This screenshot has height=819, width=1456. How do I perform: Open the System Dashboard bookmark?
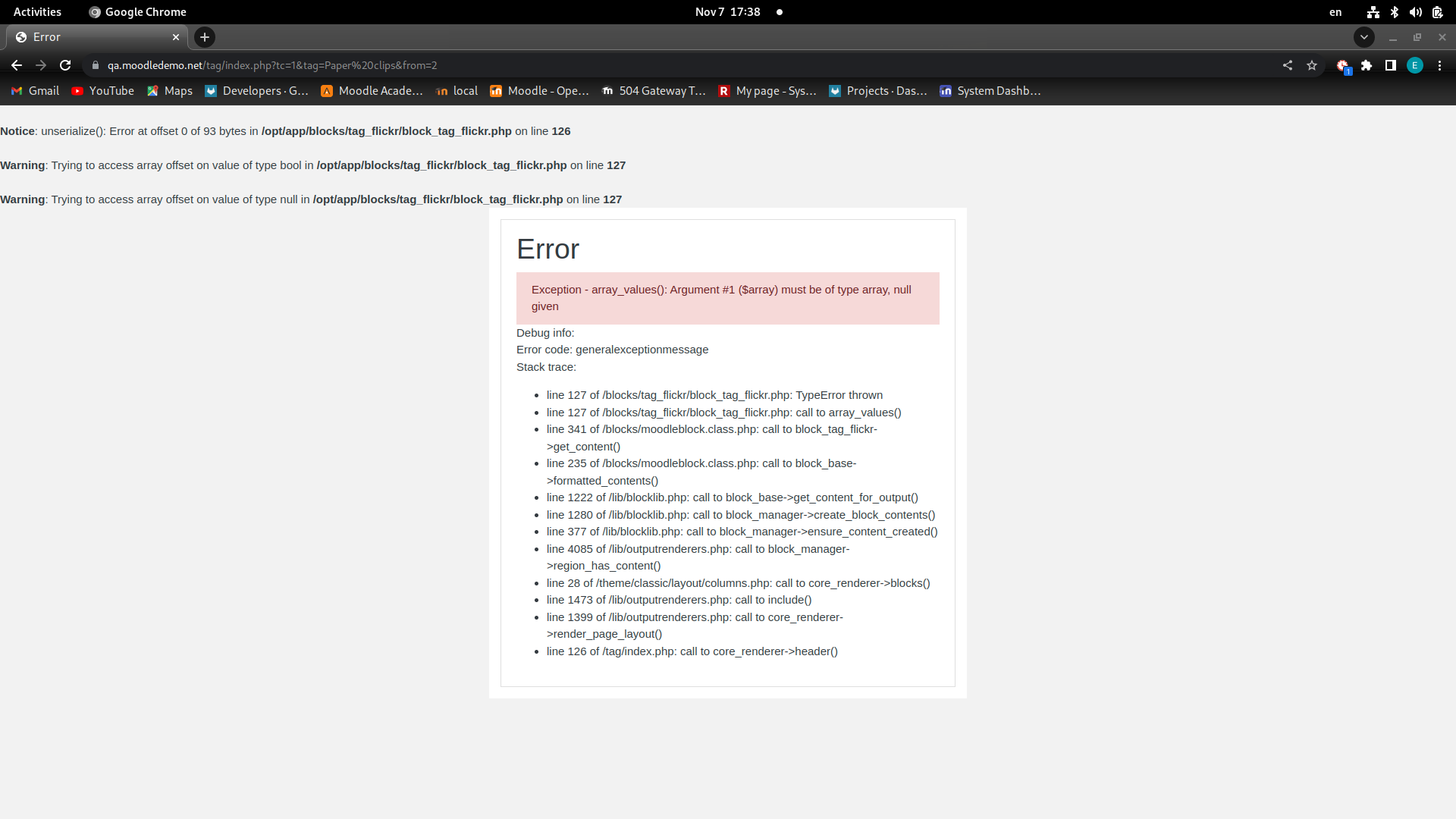click(990, 91)
